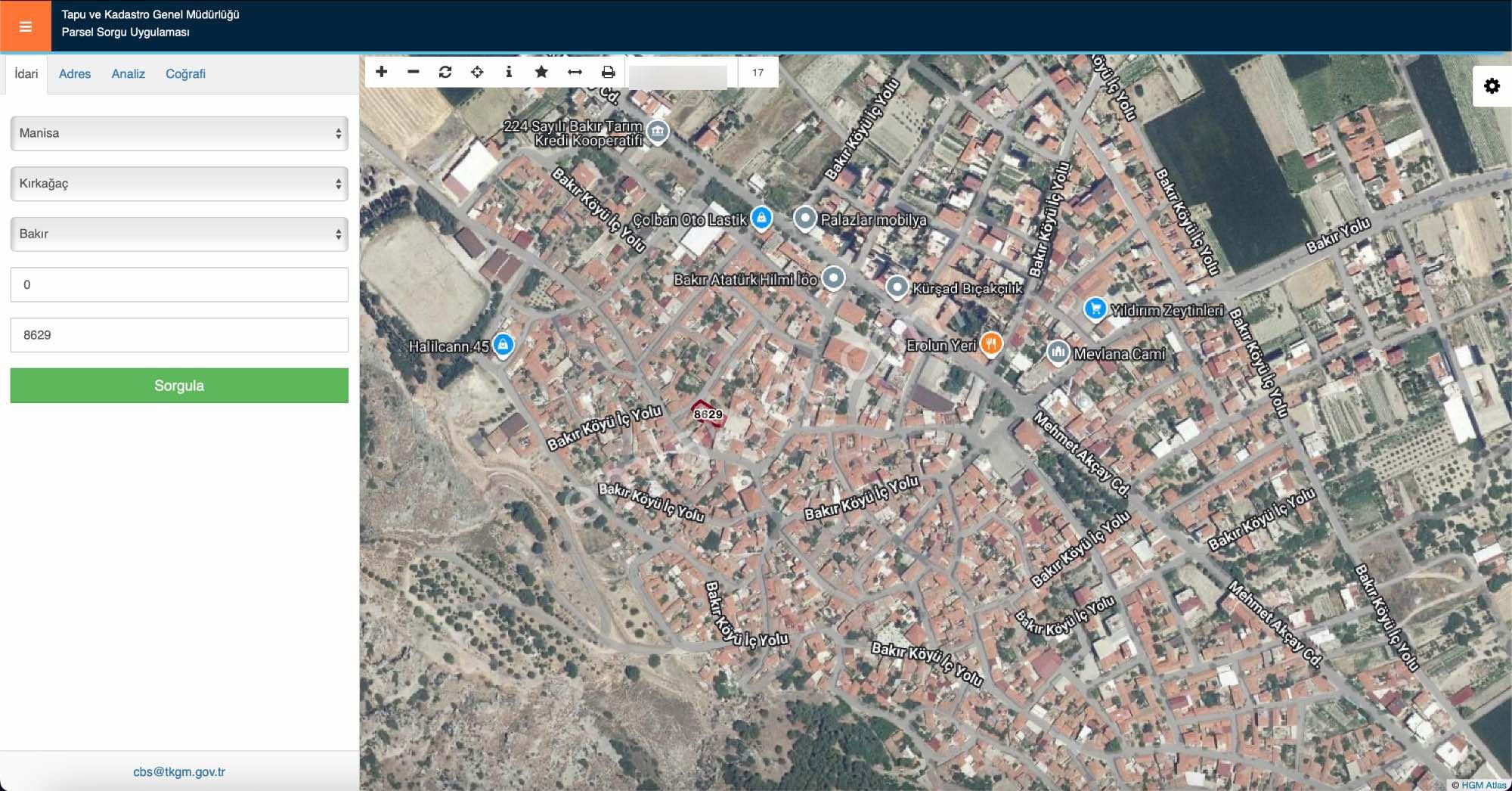The width and height of the screenshot is (1512, 791).
Task: Click the green Sorgula button
Action: [x=179, y=386]
